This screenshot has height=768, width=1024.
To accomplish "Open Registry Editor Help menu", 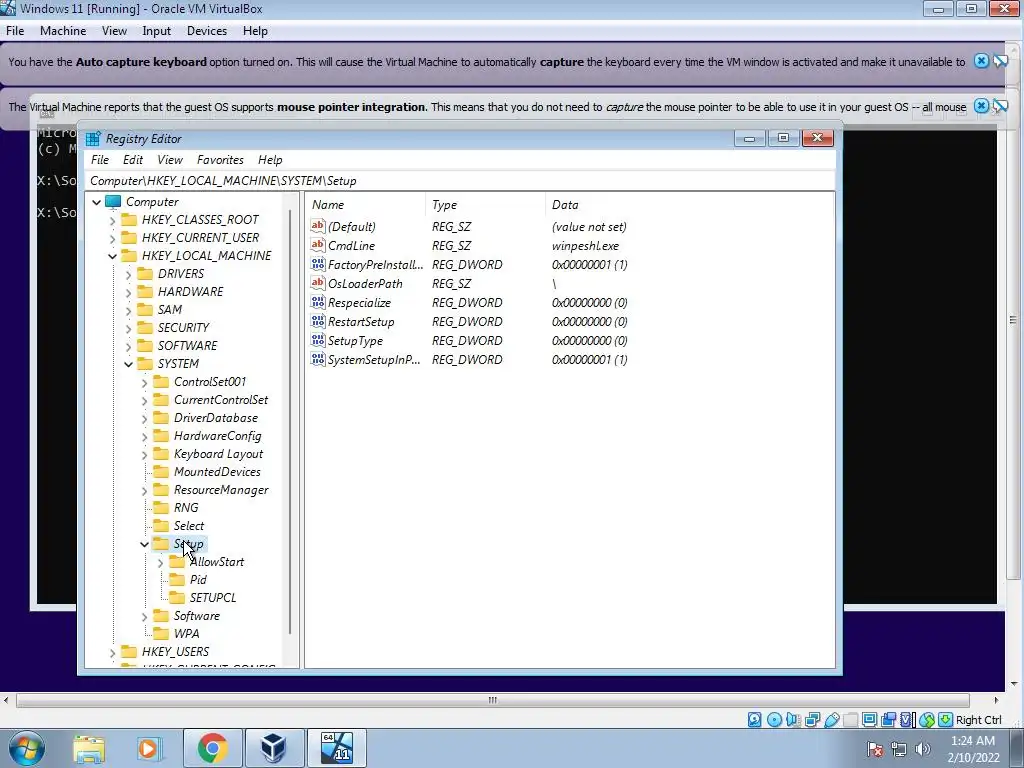I will click(x=270, y=159).
